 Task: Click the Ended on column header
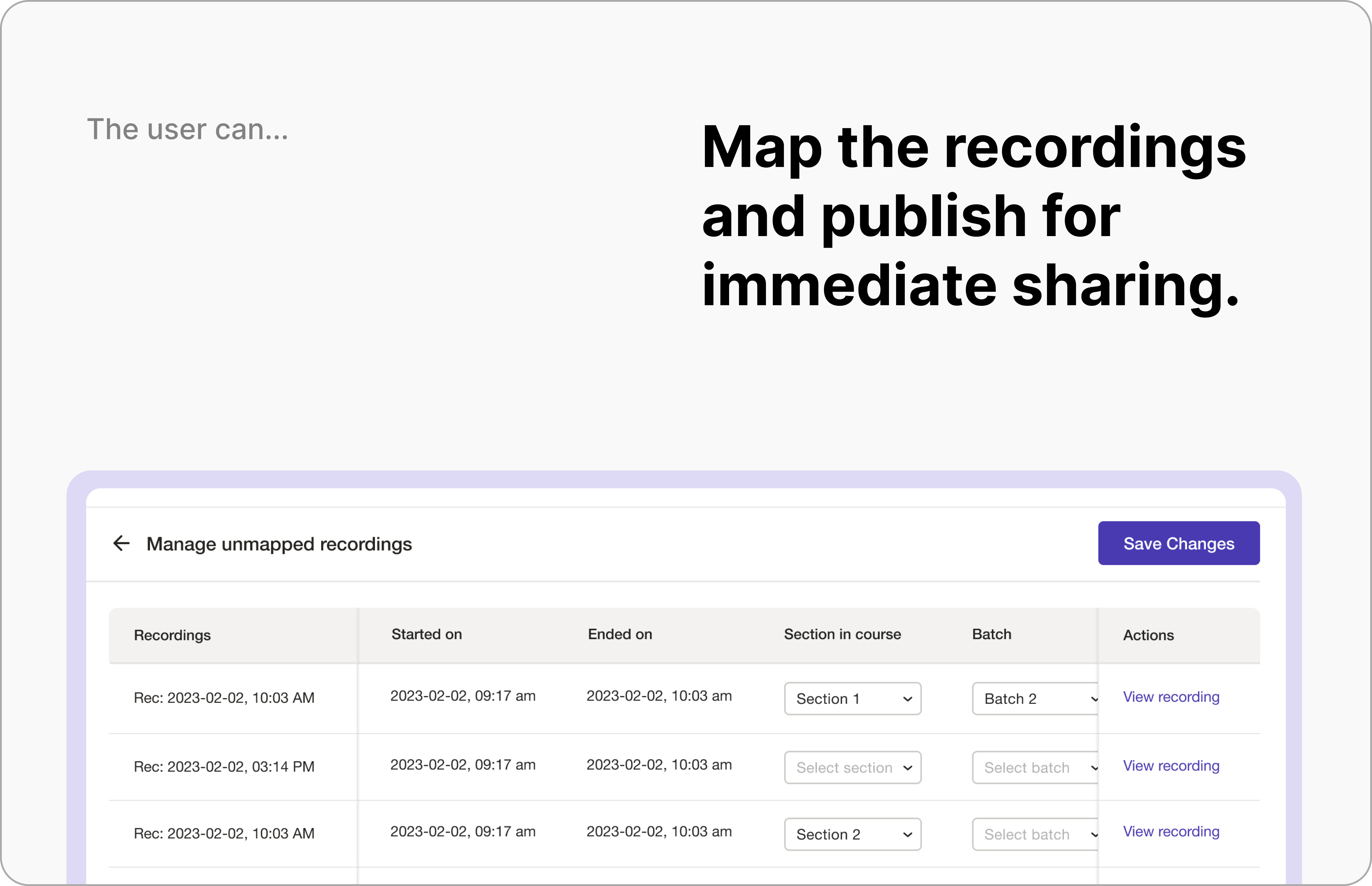620,634
